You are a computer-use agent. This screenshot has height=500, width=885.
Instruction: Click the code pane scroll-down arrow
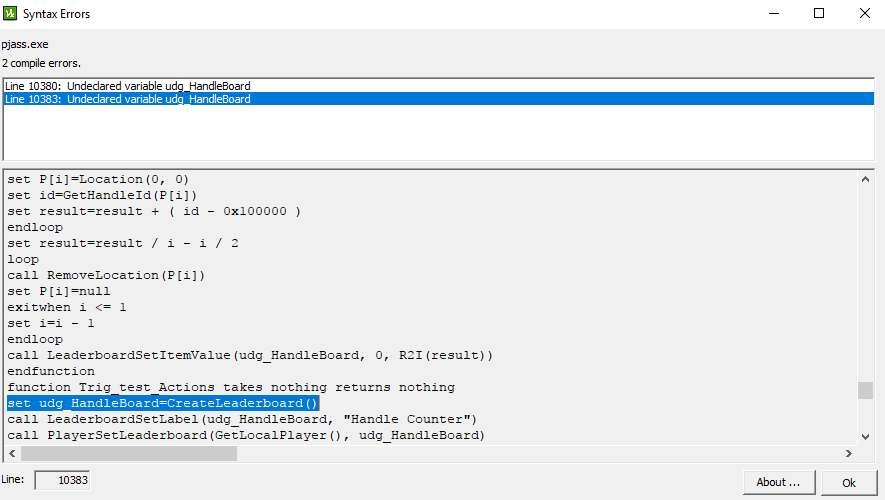click(865, 435)
